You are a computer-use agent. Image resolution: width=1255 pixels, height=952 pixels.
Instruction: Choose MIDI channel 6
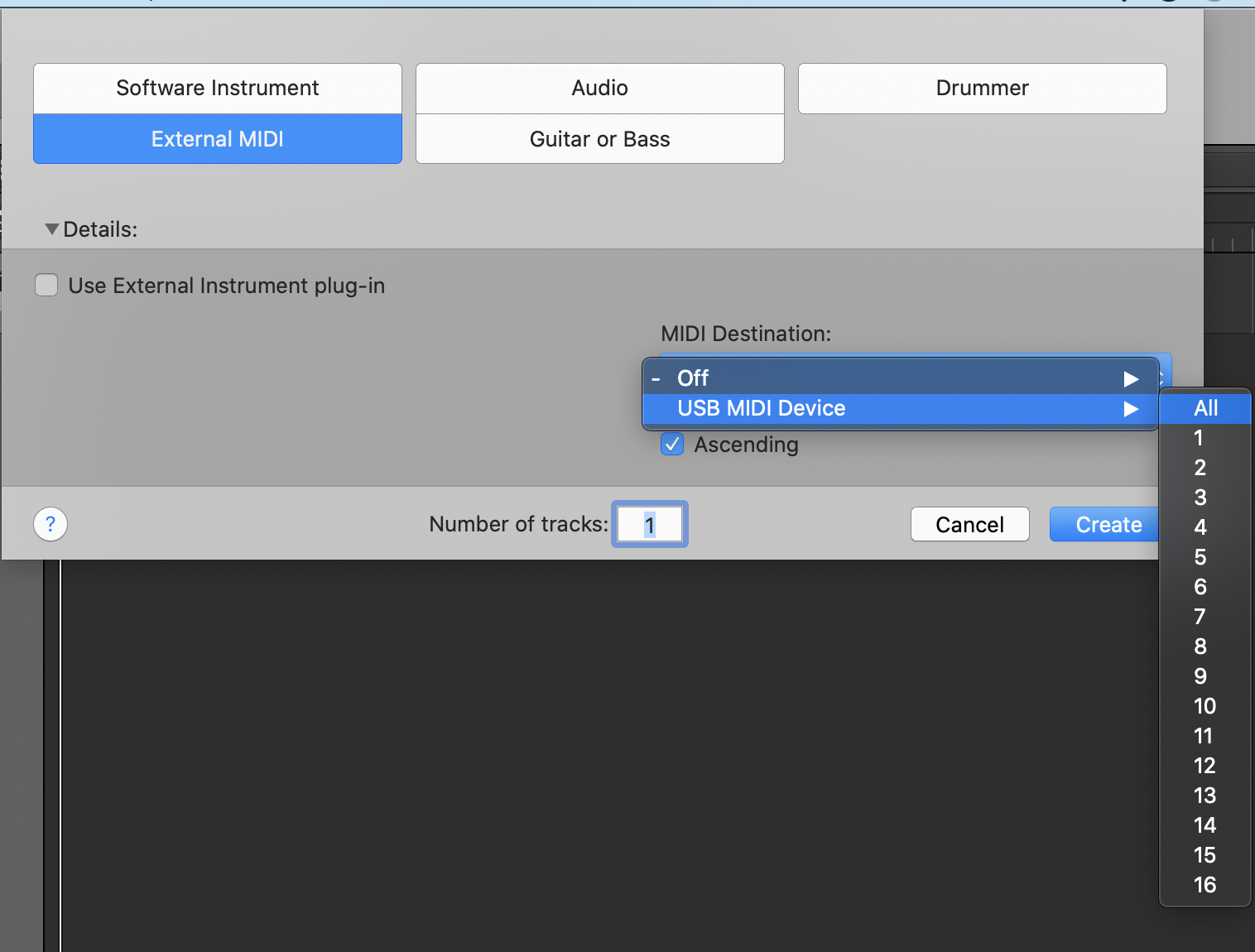1205,587
